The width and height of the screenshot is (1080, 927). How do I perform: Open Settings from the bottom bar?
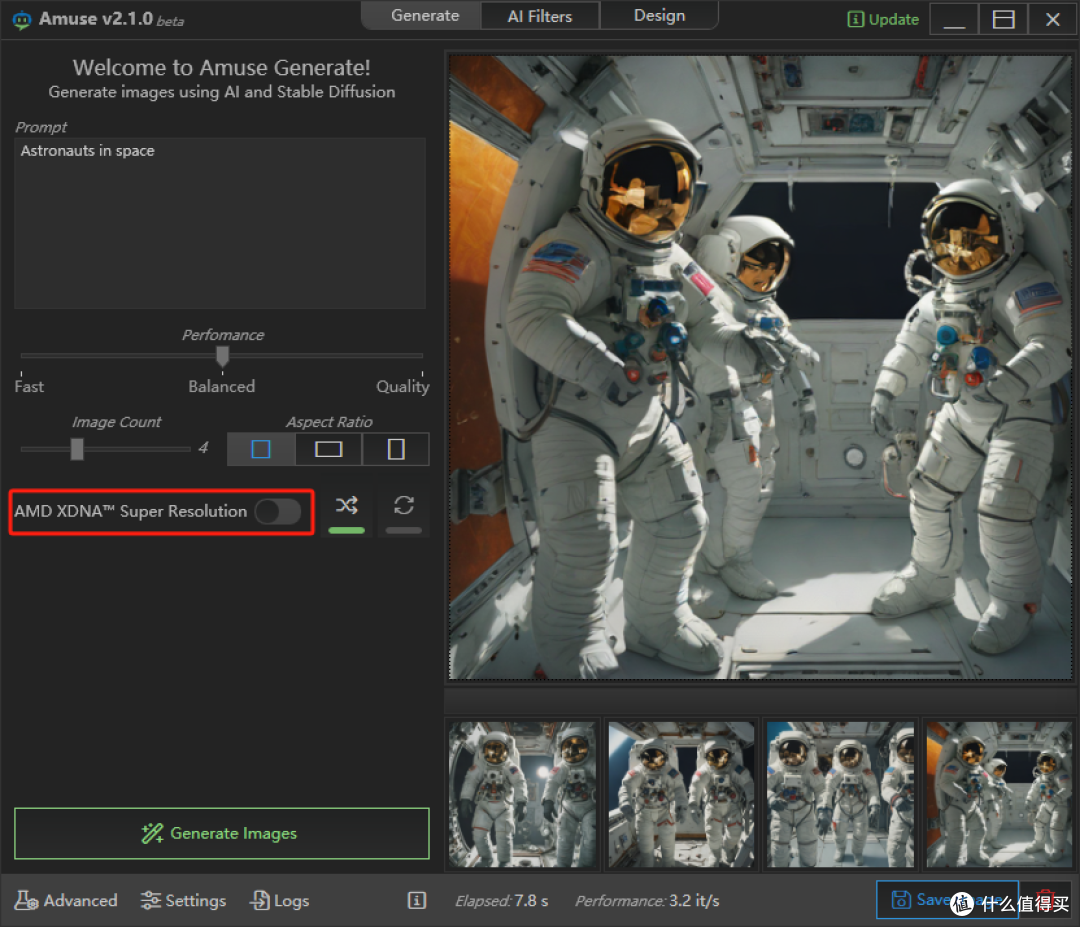183,901
